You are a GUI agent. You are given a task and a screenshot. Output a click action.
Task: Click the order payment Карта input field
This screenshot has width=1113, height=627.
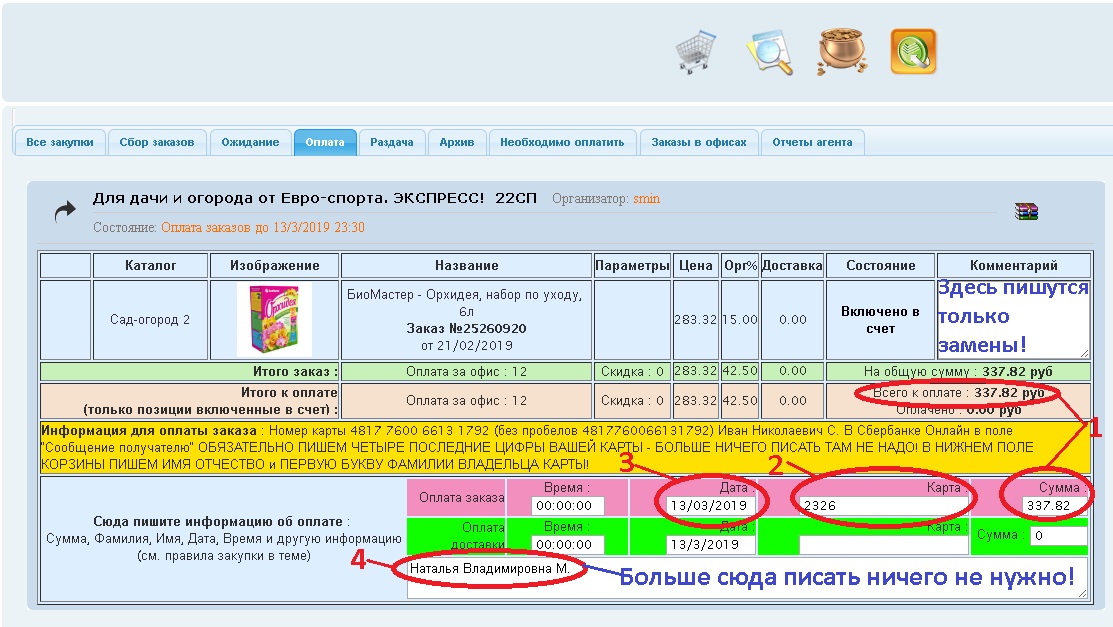pos(882,506)
